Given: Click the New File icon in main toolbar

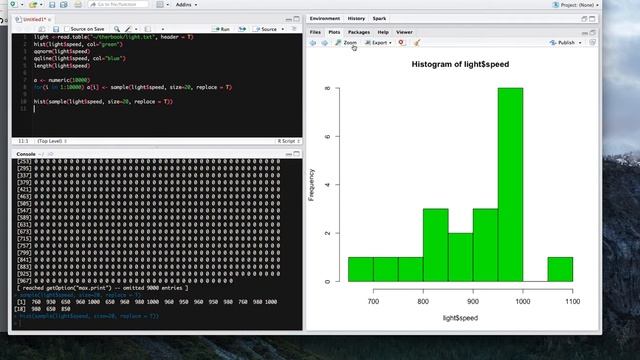Looking at the screenshot, I should pos(13,4).
